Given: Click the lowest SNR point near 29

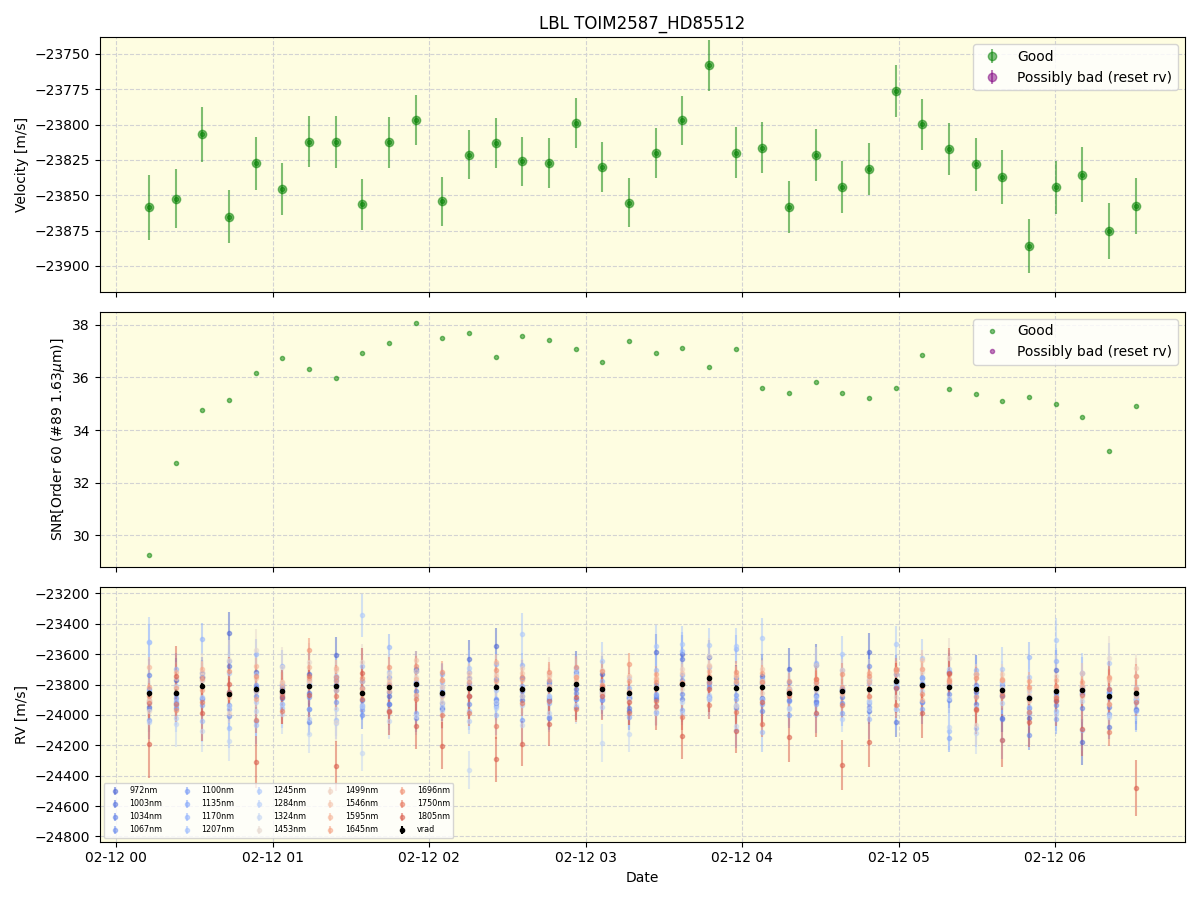Looking at the screenshot, I should pos(149,555).
